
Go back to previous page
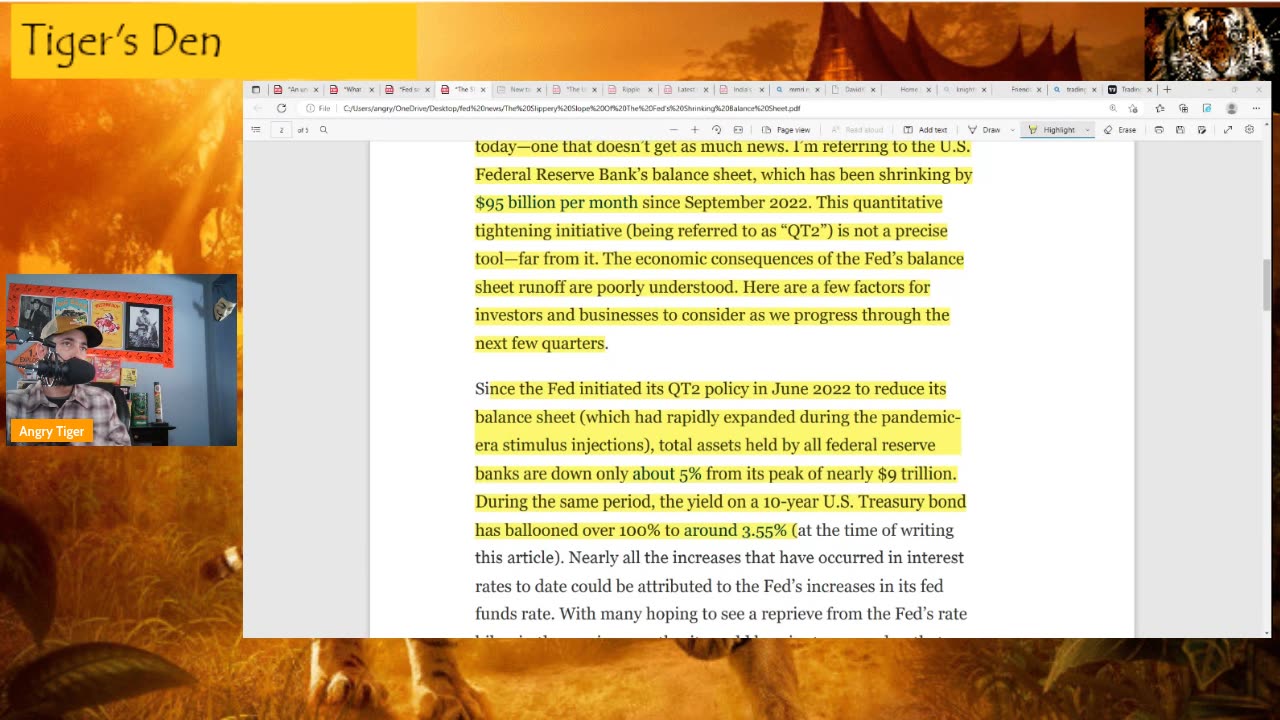(x=258, y=108)
